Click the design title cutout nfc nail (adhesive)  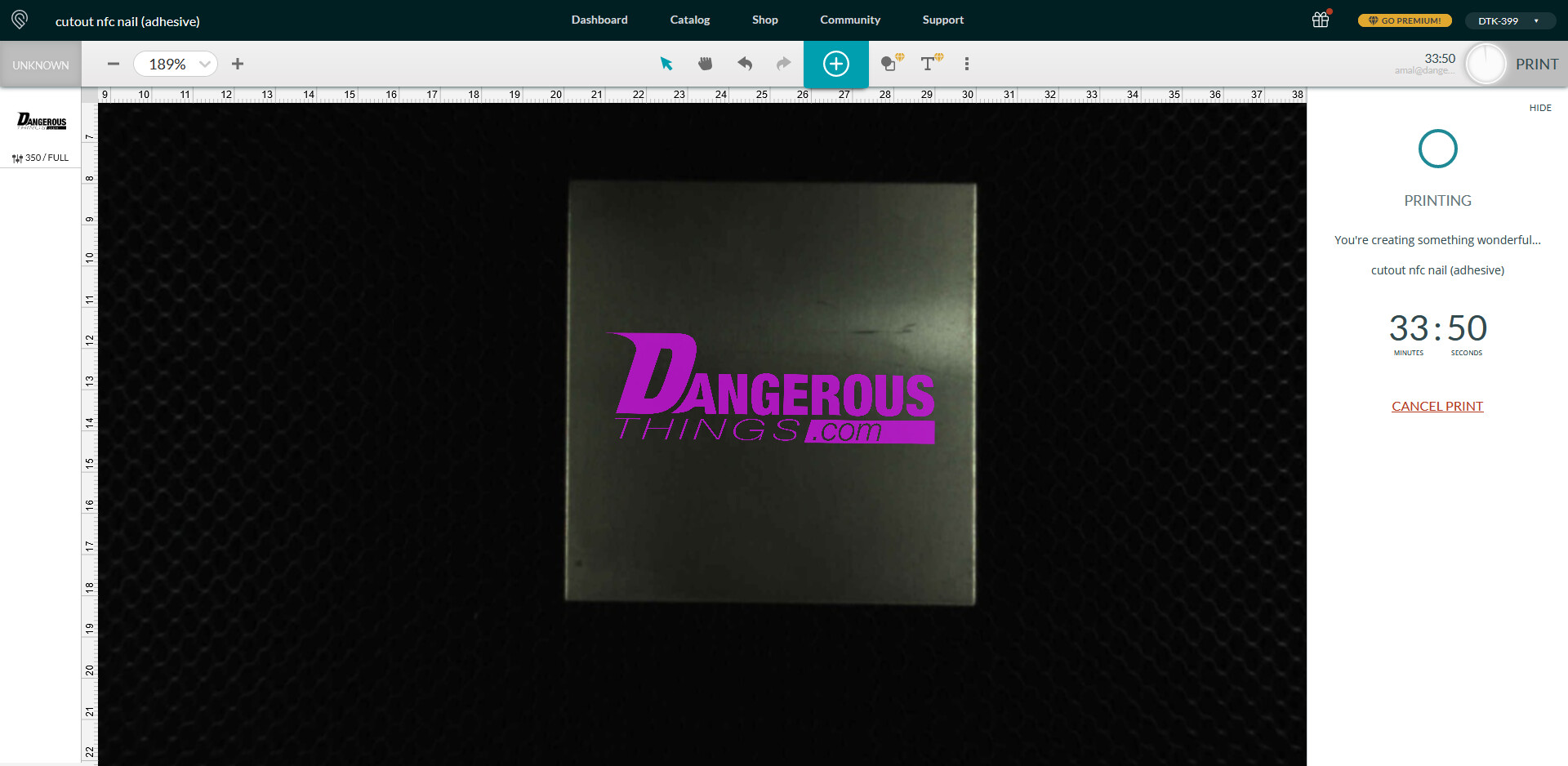coord(127,21)
